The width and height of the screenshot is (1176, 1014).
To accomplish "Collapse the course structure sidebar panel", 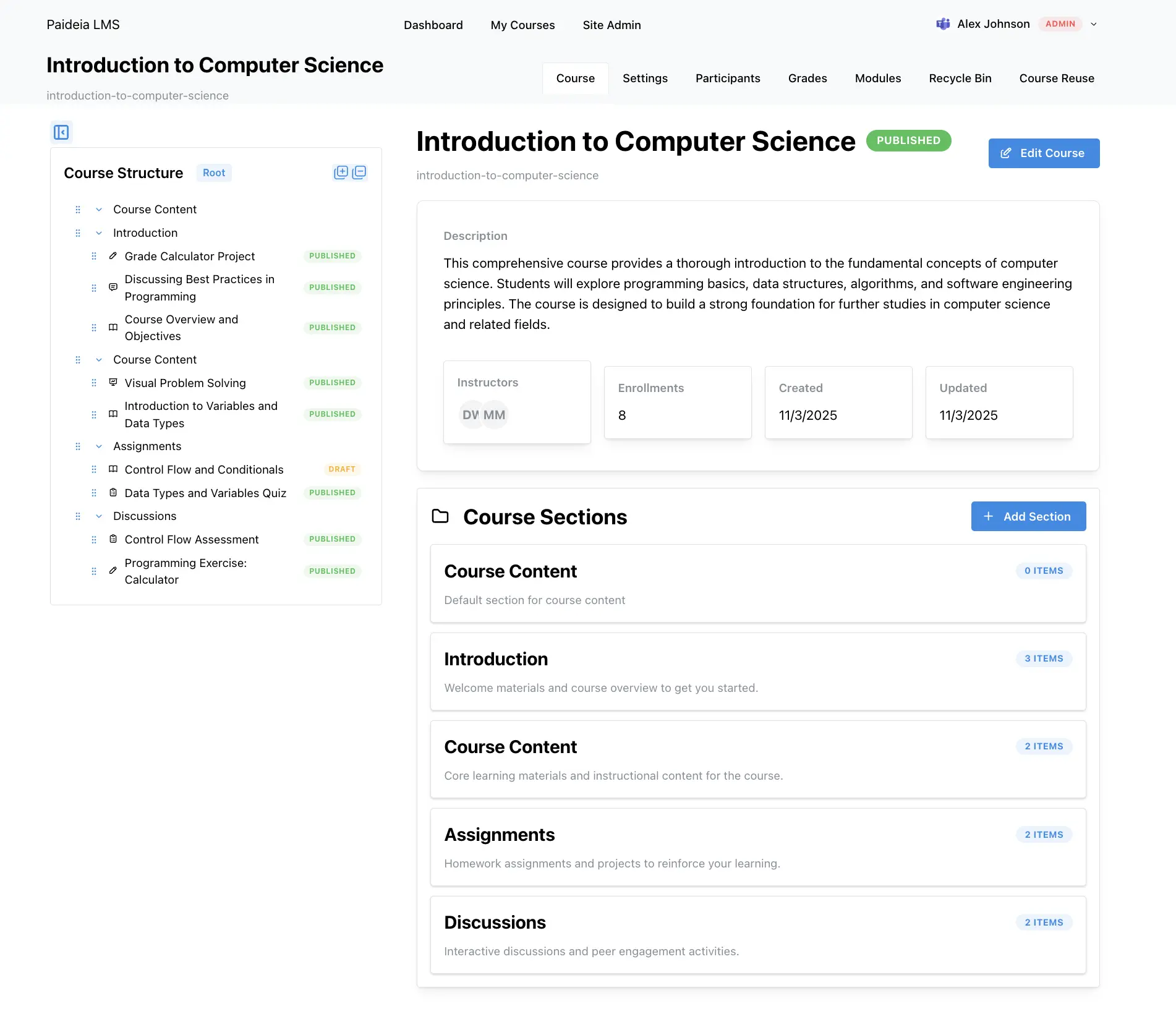I will click(x=61, y=132).
